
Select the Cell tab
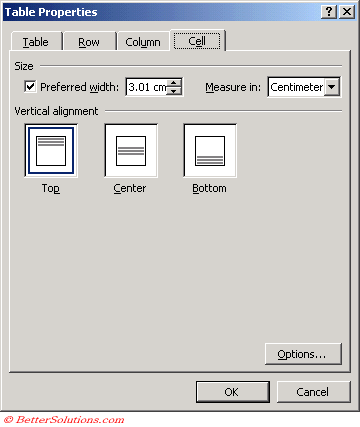[197, 41]
